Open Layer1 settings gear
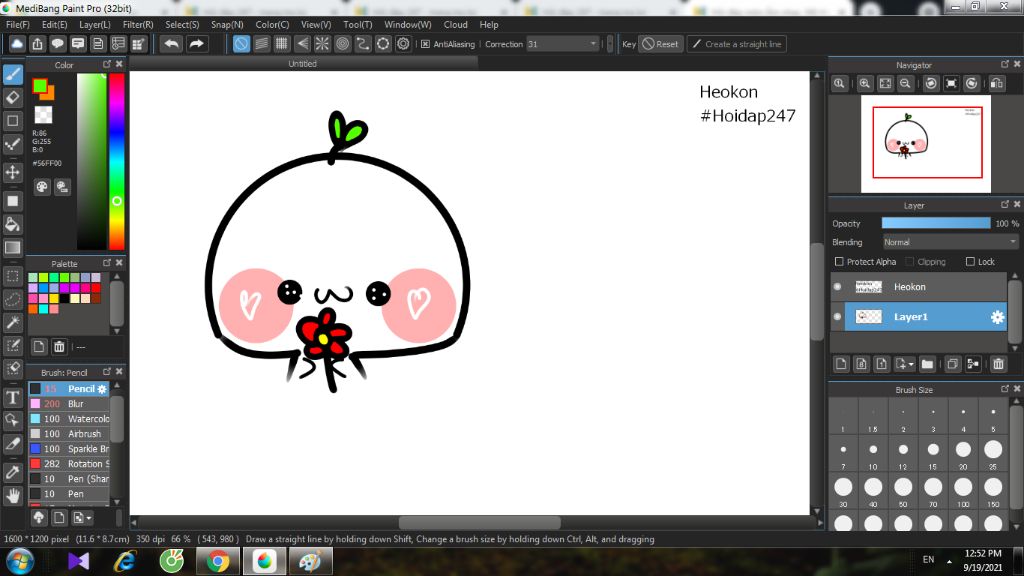Viewport: 1024px width, 576px height. click(x=997, y=317)
